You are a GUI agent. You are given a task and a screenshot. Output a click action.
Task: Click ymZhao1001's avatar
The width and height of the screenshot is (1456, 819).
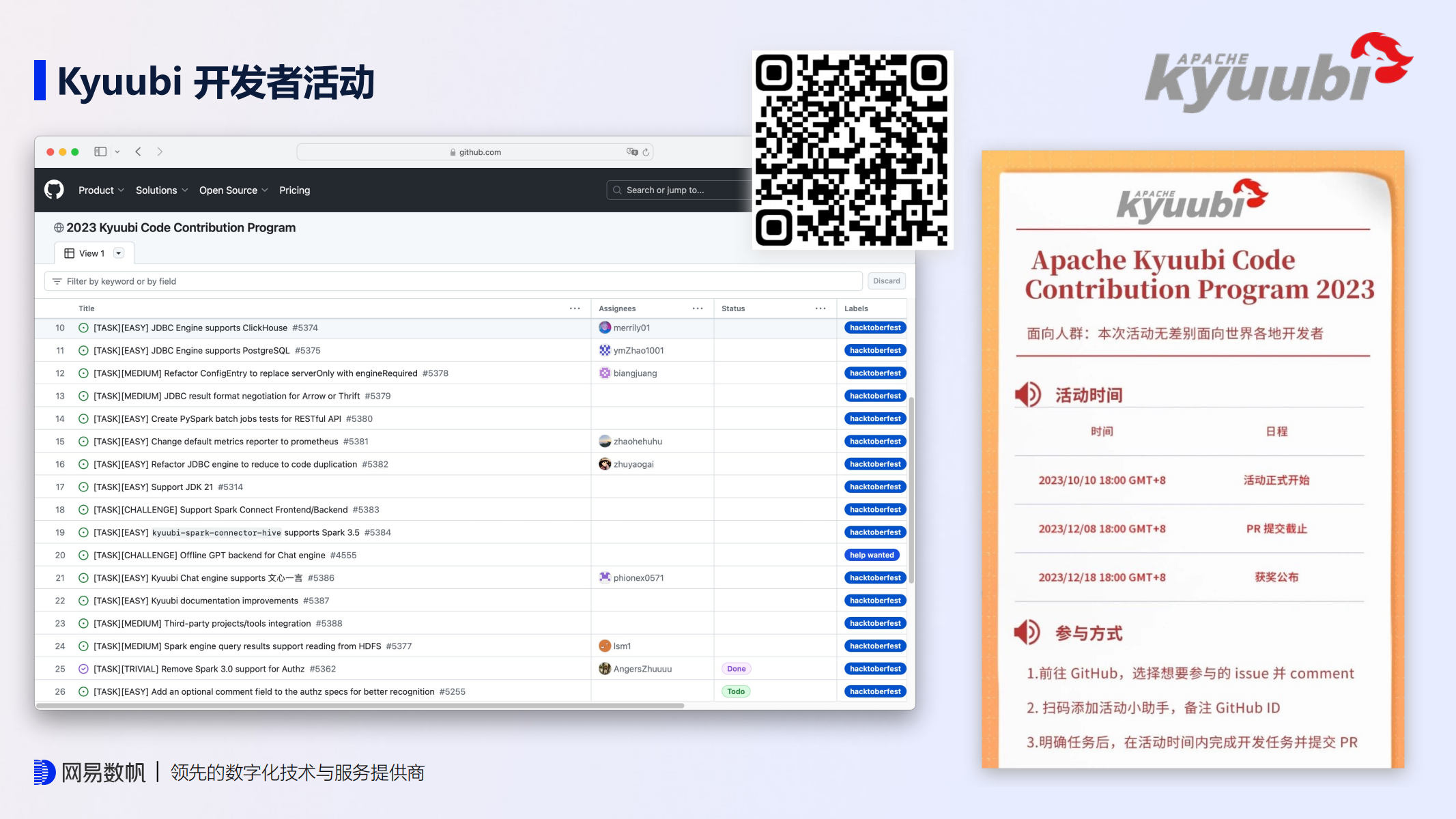605,350
